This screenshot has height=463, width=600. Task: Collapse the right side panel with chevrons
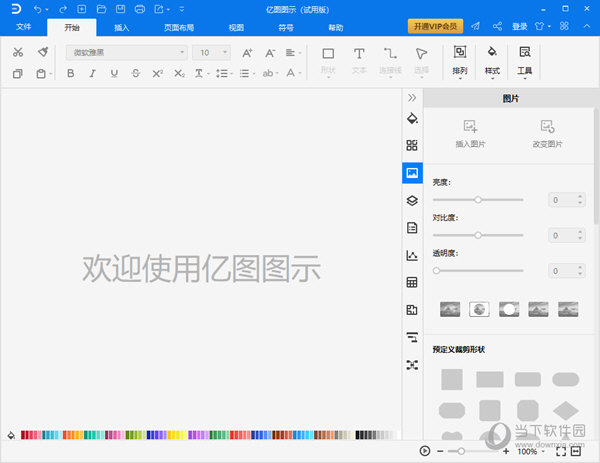412,98
